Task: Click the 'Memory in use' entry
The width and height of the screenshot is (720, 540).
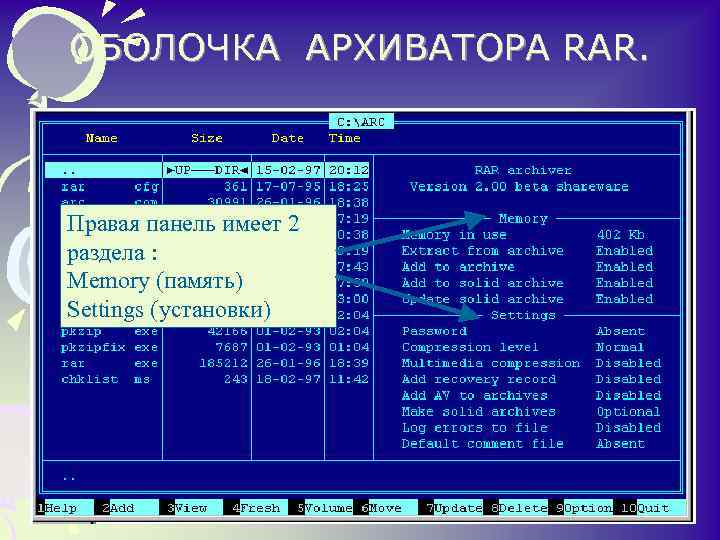Action: (x=454, y=235)
